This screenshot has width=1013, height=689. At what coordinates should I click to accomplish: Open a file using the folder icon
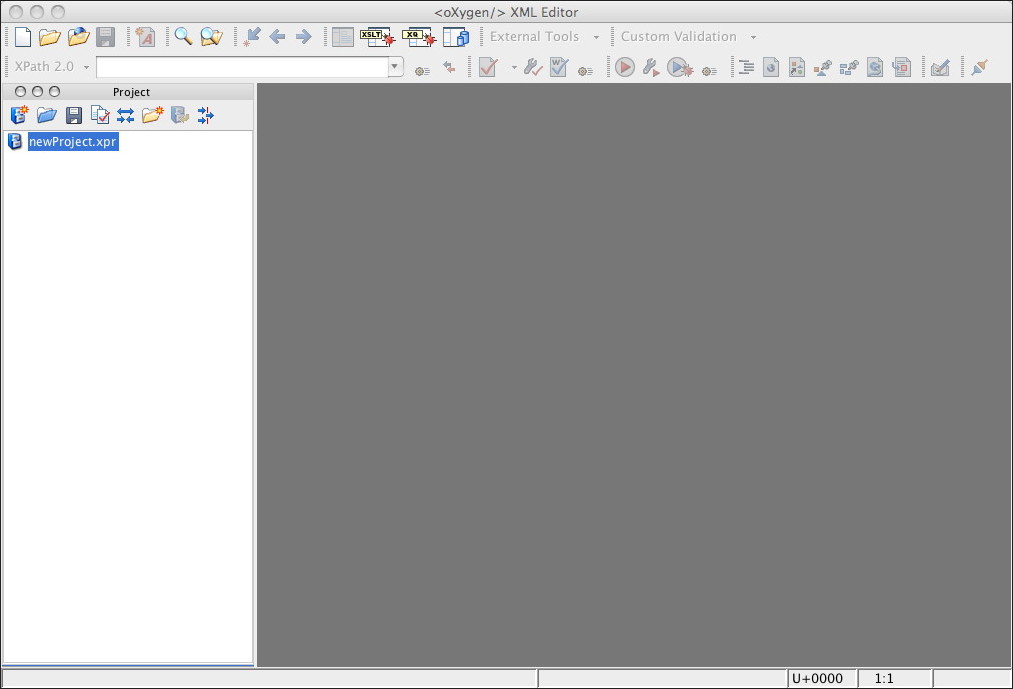[50, 37]
